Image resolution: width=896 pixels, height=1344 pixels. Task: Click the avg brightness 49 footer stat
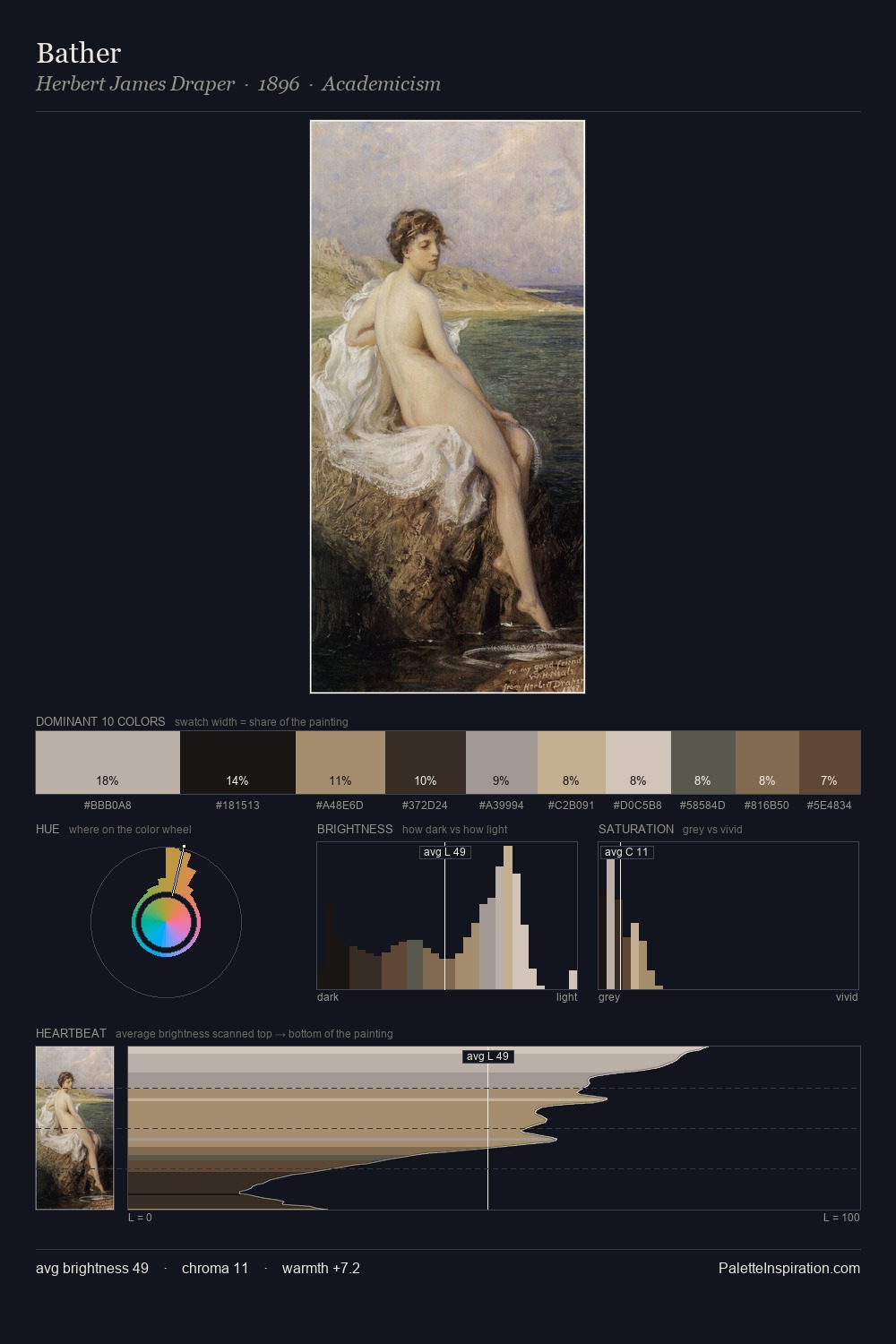[x=92, y=1268]
